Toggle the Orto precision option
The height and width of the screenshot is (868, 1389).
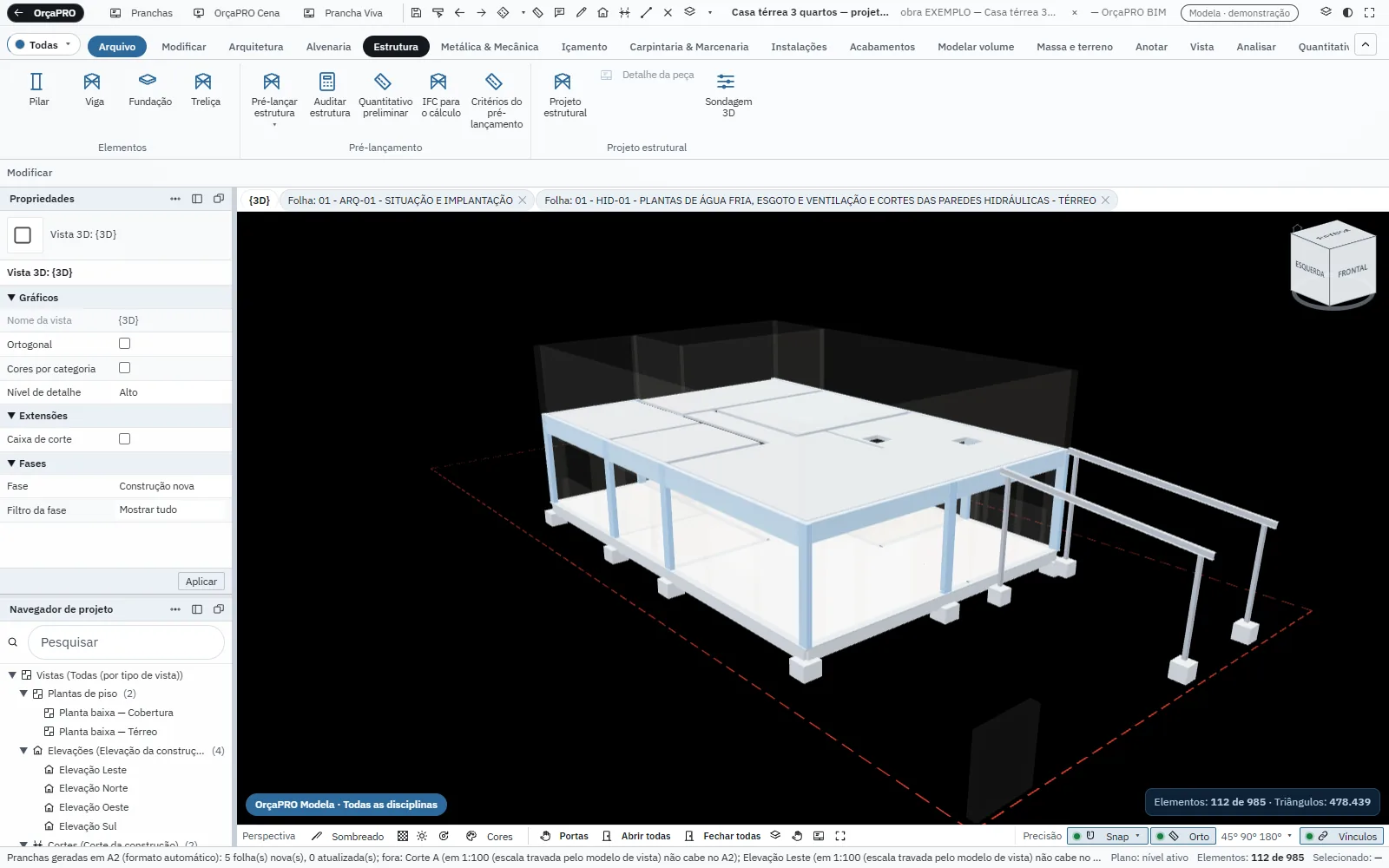(x=1182, y=836)
